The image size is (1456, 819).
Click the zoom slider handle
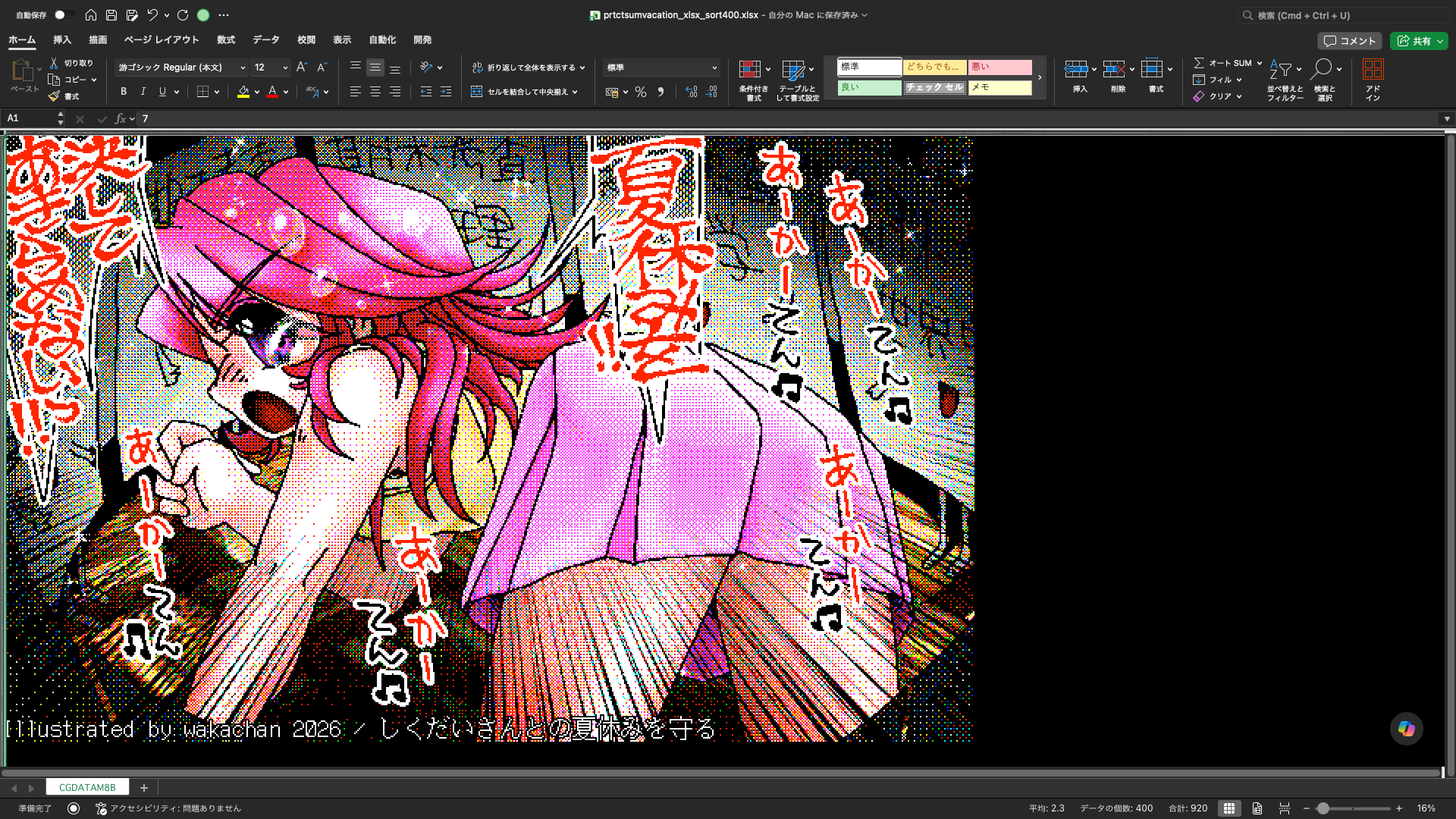[1323, 808]
